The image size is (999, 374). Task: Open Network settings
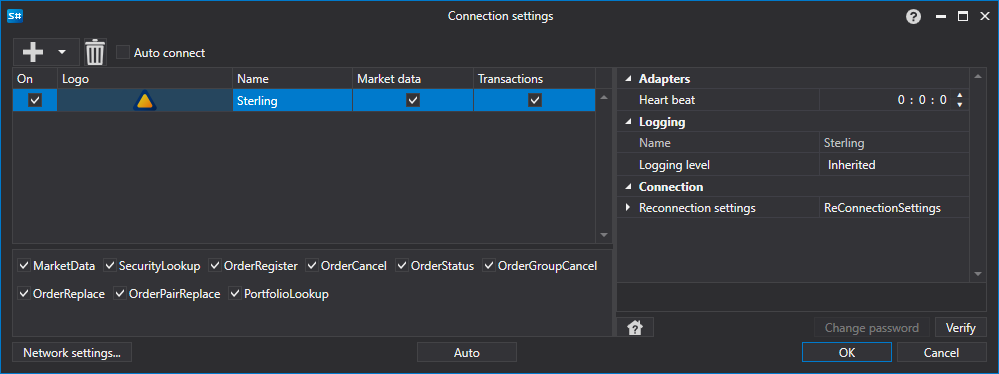tap(72, 352)
